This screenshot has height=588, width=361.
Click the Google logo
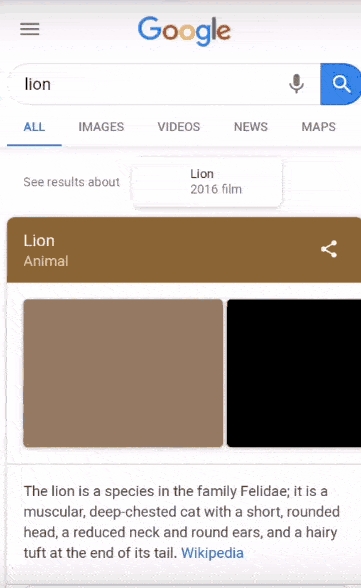click(x=184, y=31)
